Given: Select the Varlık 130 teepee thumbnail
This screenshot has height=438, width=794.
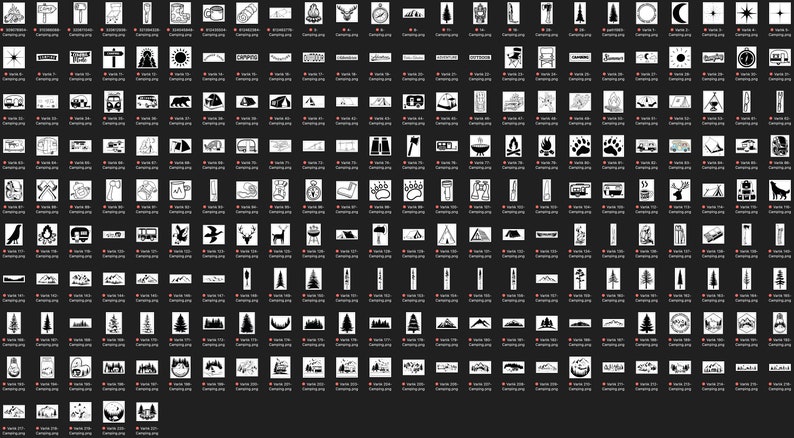Looking at the screenshot, I should tap(447, 234).
